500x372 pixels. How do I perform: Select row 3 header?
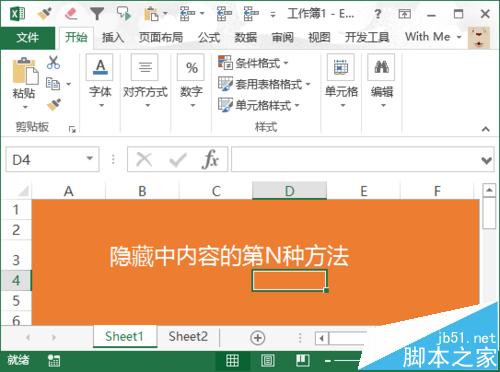[x=16, y=255]
